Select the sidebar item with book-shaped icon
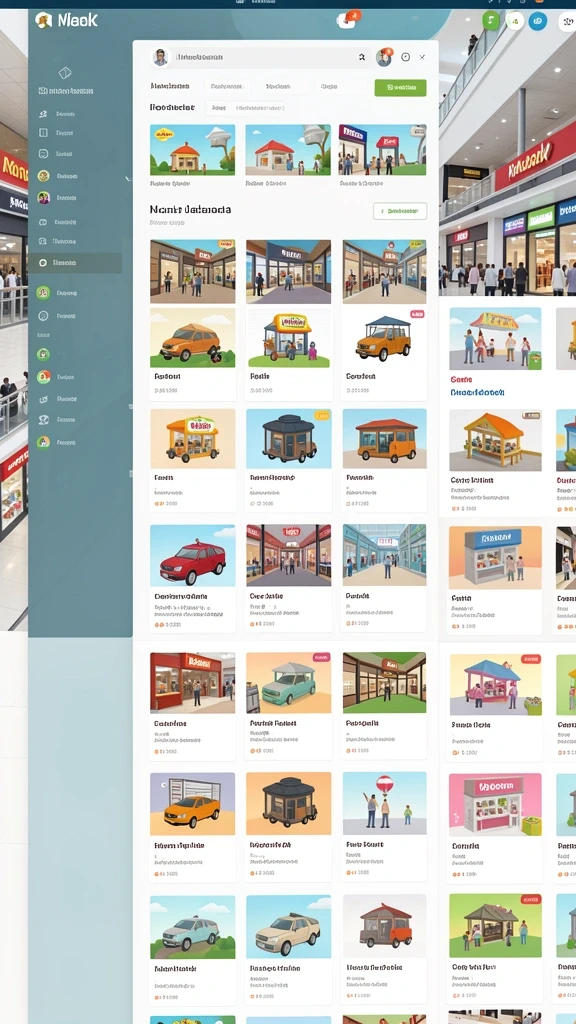This screenshot has width=576, height=1024. pyautogui.click(x=57, y=133)
